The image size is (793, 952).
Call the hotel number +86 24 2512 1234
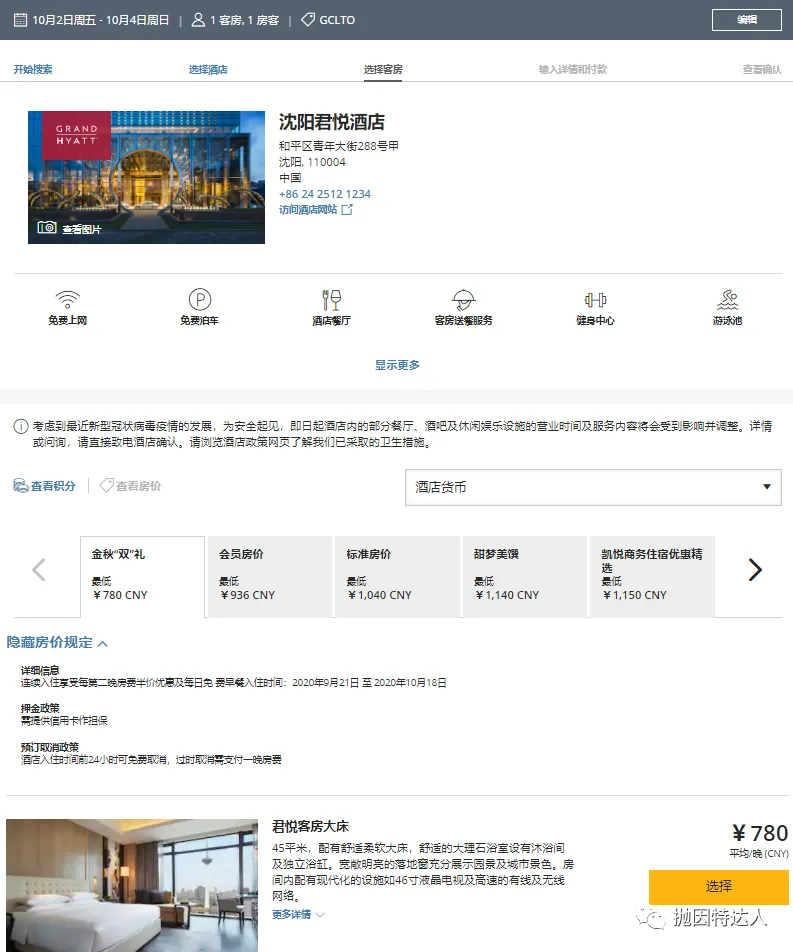pos(325,194)
